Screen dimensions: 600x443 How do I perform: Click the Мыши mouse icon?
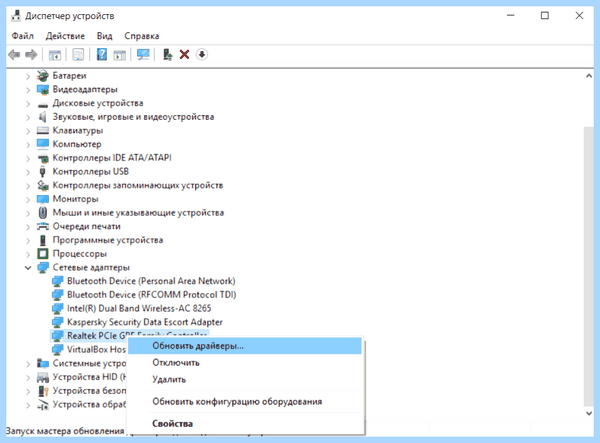[43, 212]
